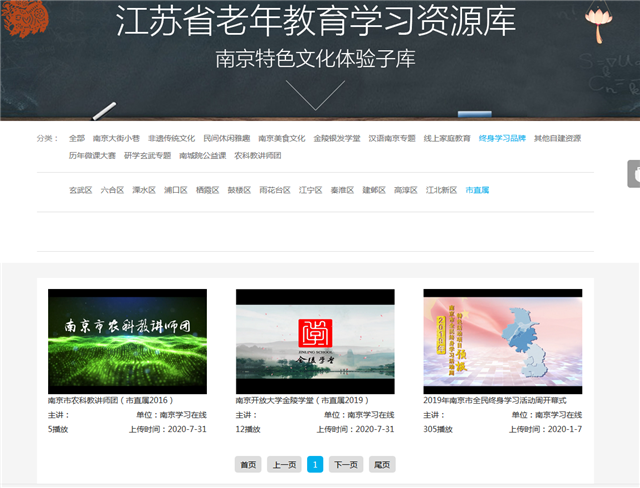Select the 历年微课大赛 category
This screenshot has height=488, width=640.
(x=92, y=156)
